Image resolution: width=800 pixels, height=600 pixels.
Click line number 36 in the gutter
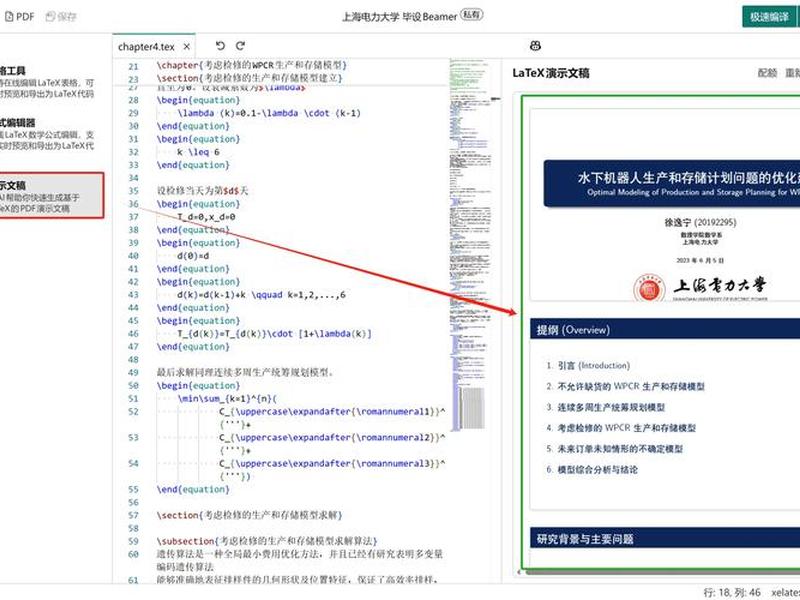(x=133, y=204)
